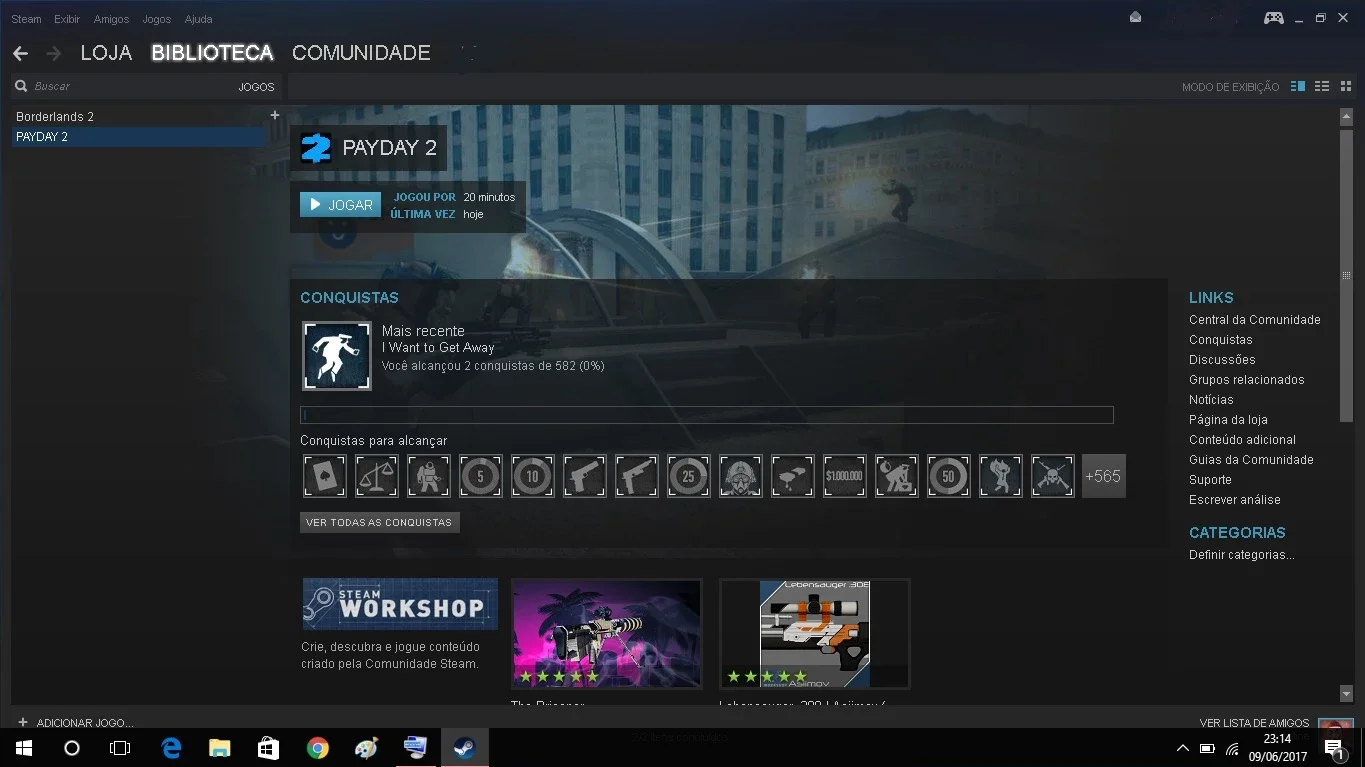The height and width of the screenshot is (767, 1365).
Task: Select the number 50 badge achievement
Action: pyautogui.click(x=949, y=476)
